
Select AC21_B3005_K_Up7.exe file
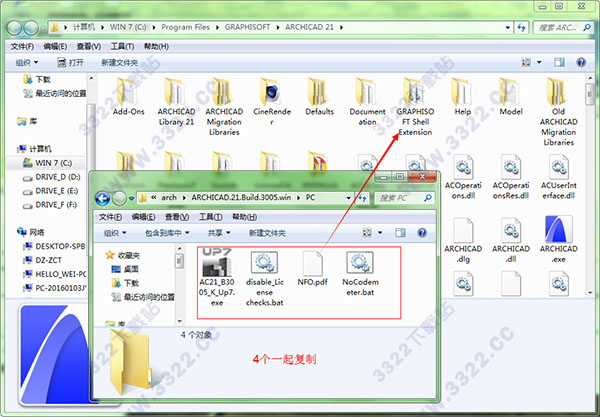click(x=217, y=278)
